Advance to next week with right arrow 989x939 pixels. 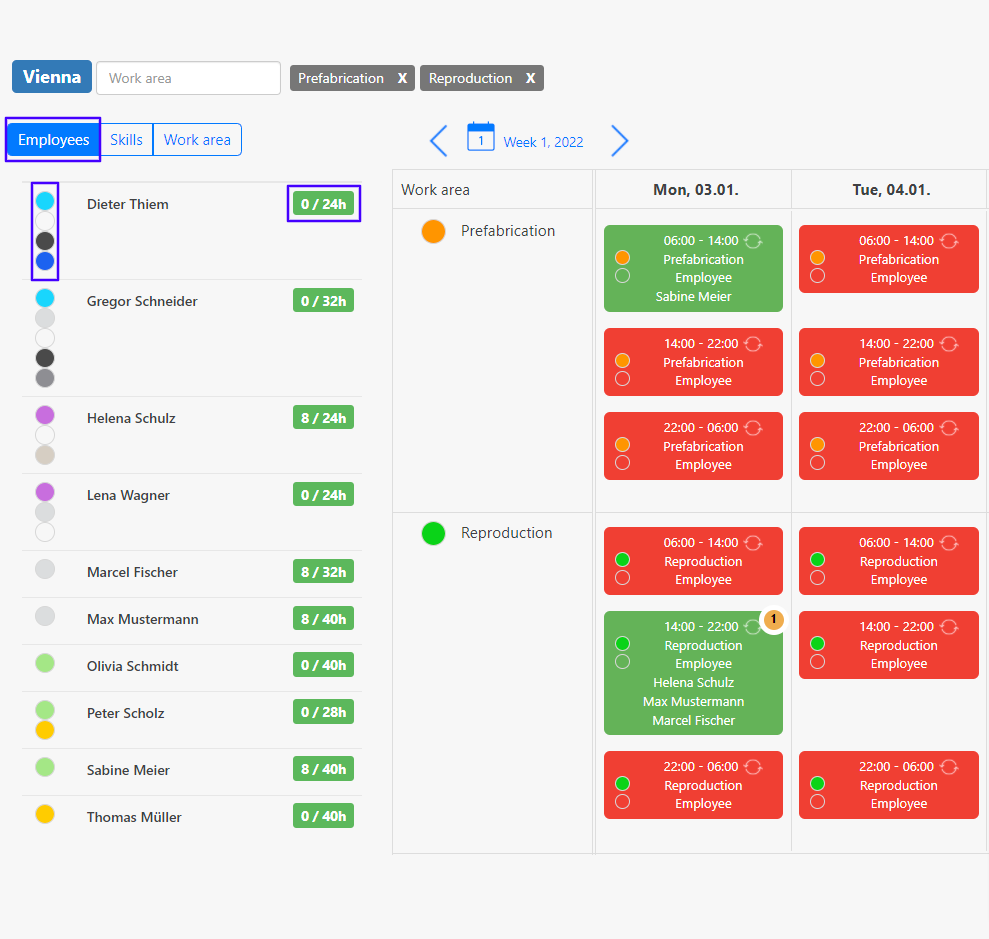(x=620, y=141)
